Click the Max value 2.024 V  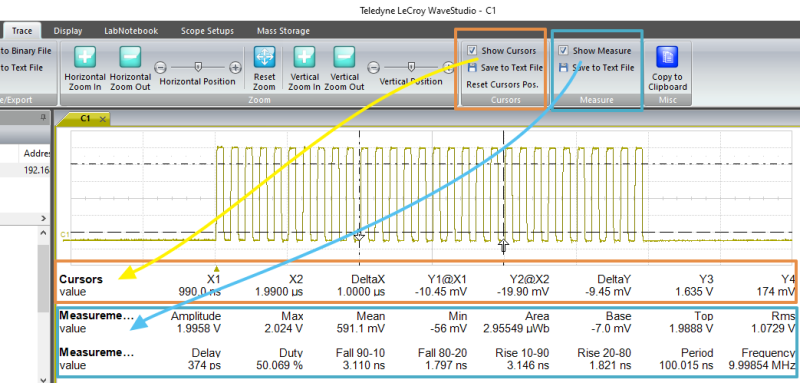pyautogui.click(x=285, y=329)
